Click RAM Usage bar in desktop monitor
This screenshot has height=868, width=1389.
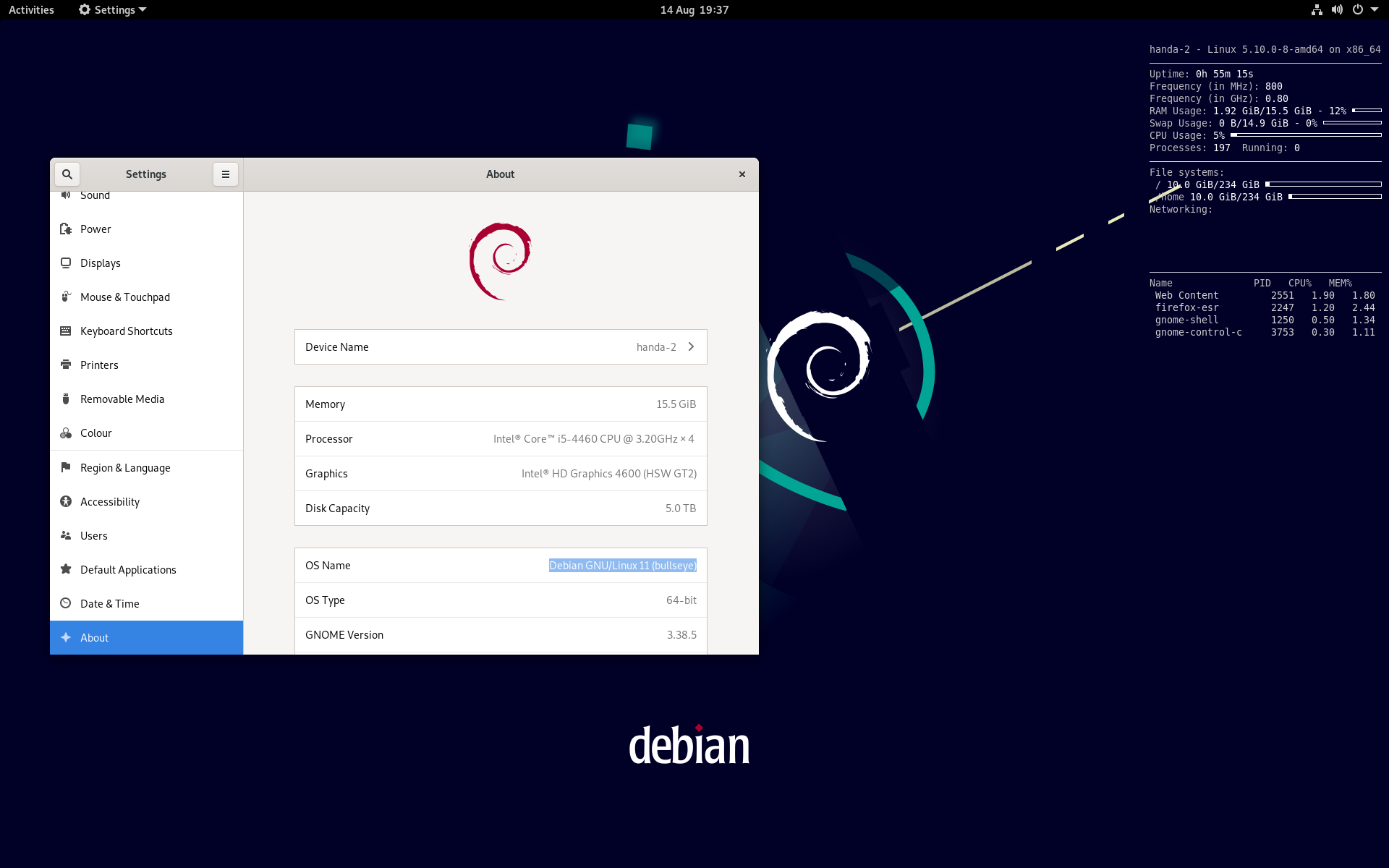coord(1367,111)
